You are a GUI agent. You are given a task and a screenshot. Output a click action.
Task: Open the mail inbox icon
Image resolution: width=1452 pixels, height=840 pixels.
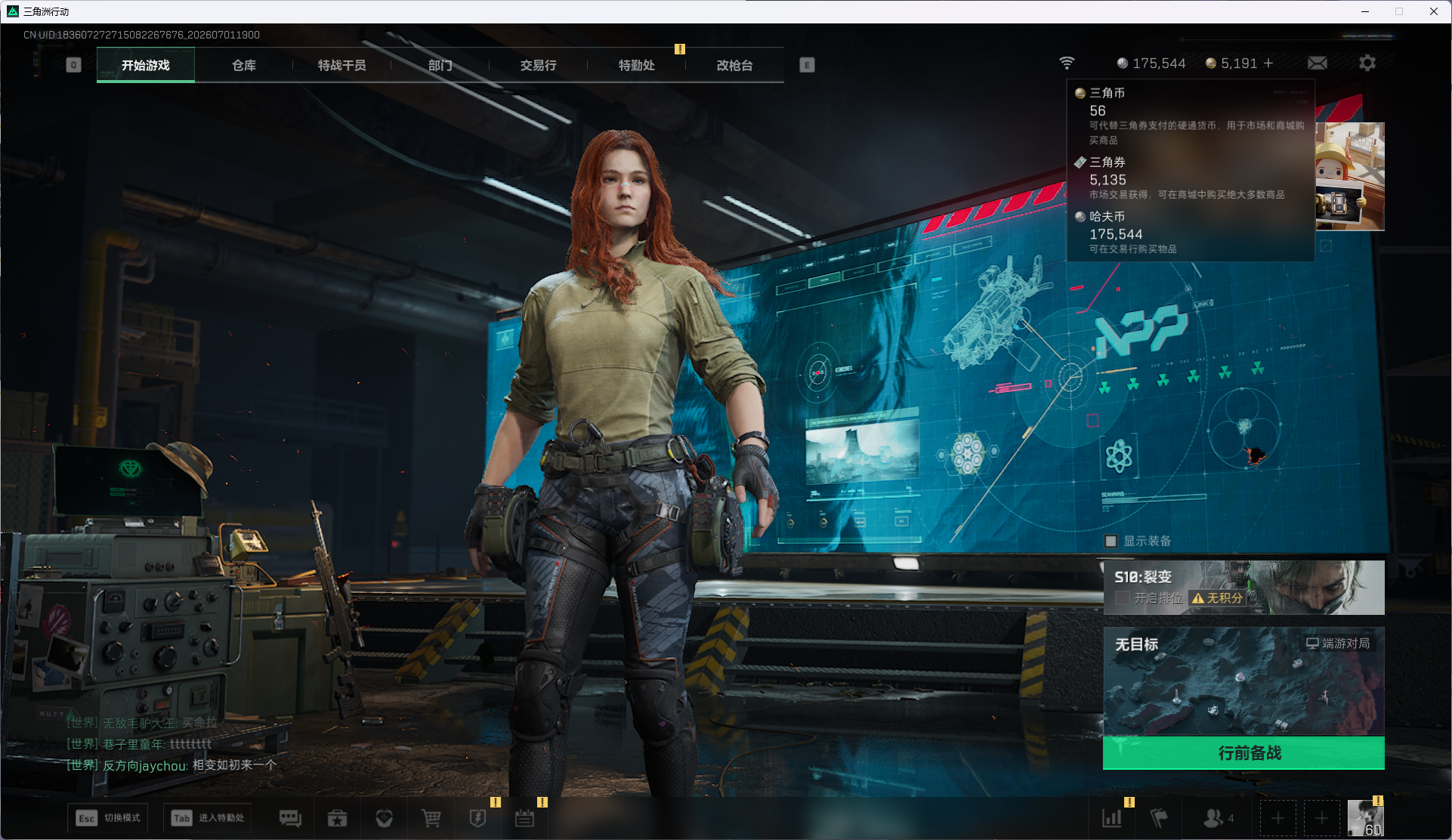point(1318,63)
